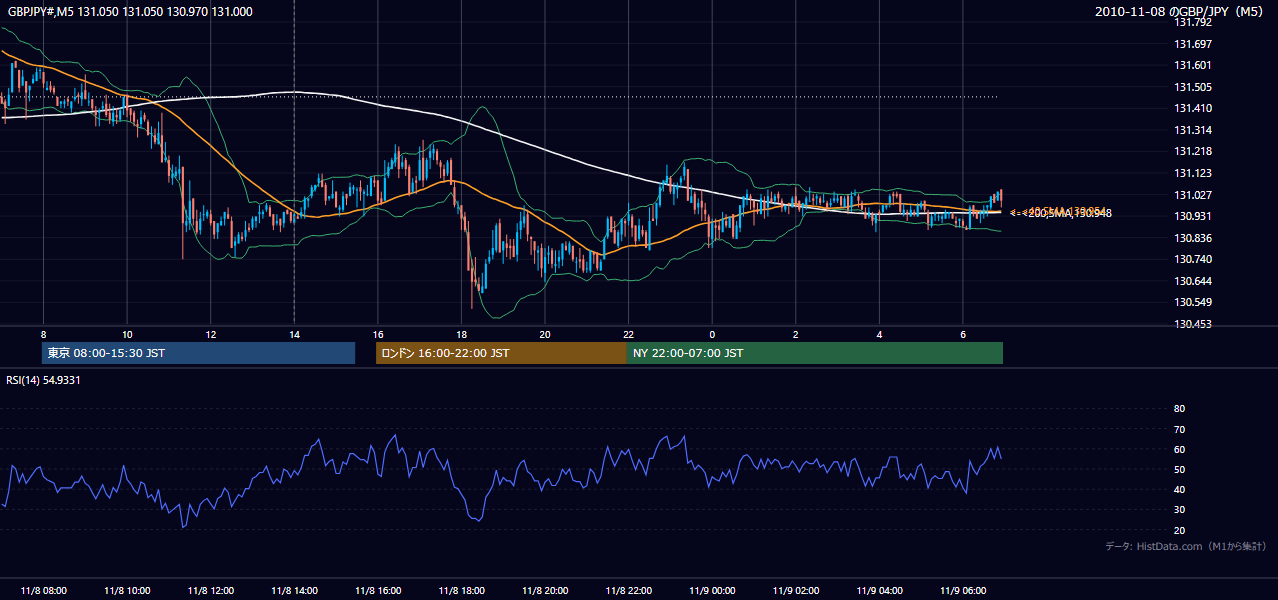The width and height of the screenshot is (1278, 600).
Task: Click price axis label 131.314
Action: (x=1192, y=130)
